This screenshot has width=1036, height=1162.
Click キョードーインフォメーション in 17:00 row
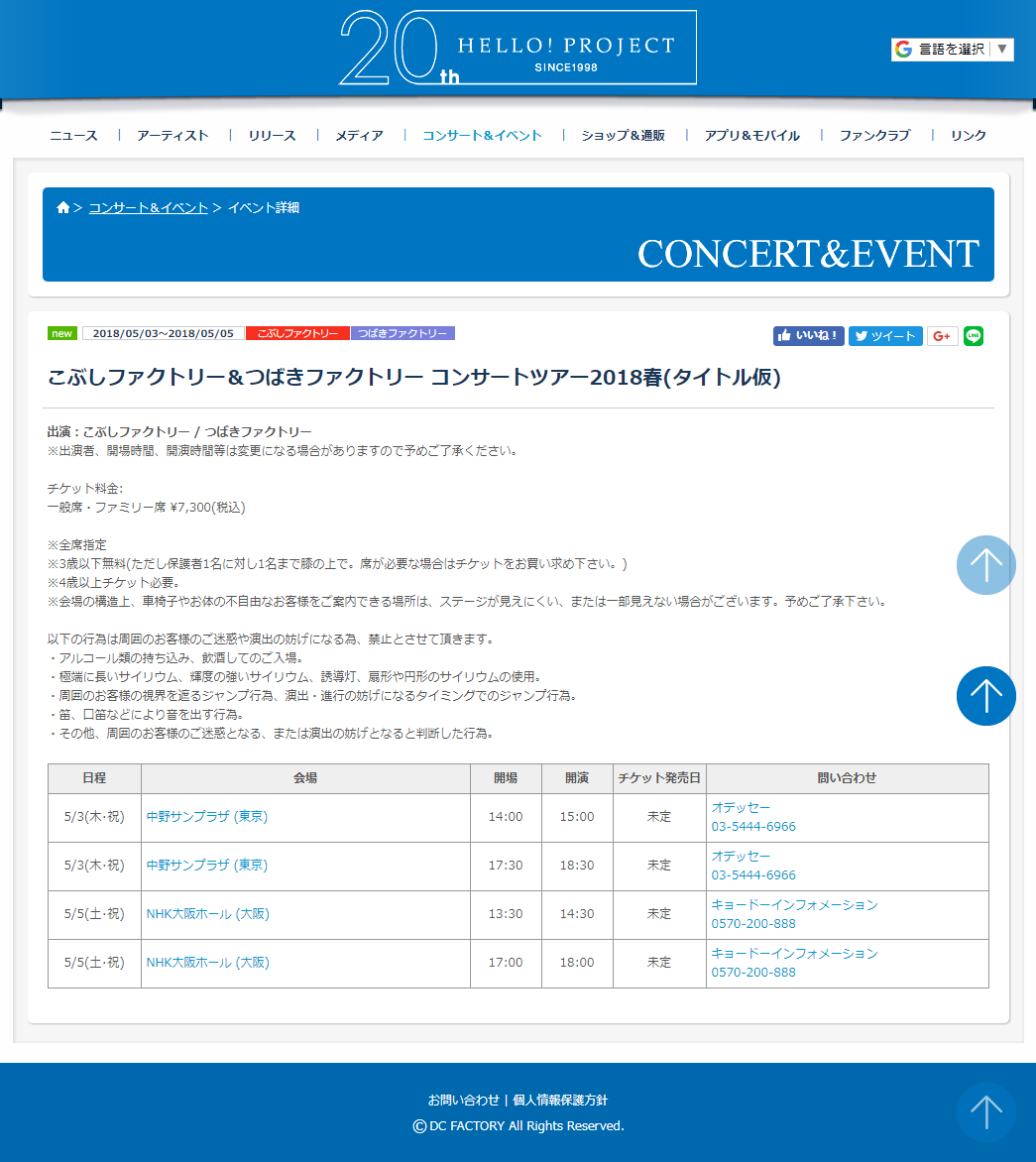(794, 953)
